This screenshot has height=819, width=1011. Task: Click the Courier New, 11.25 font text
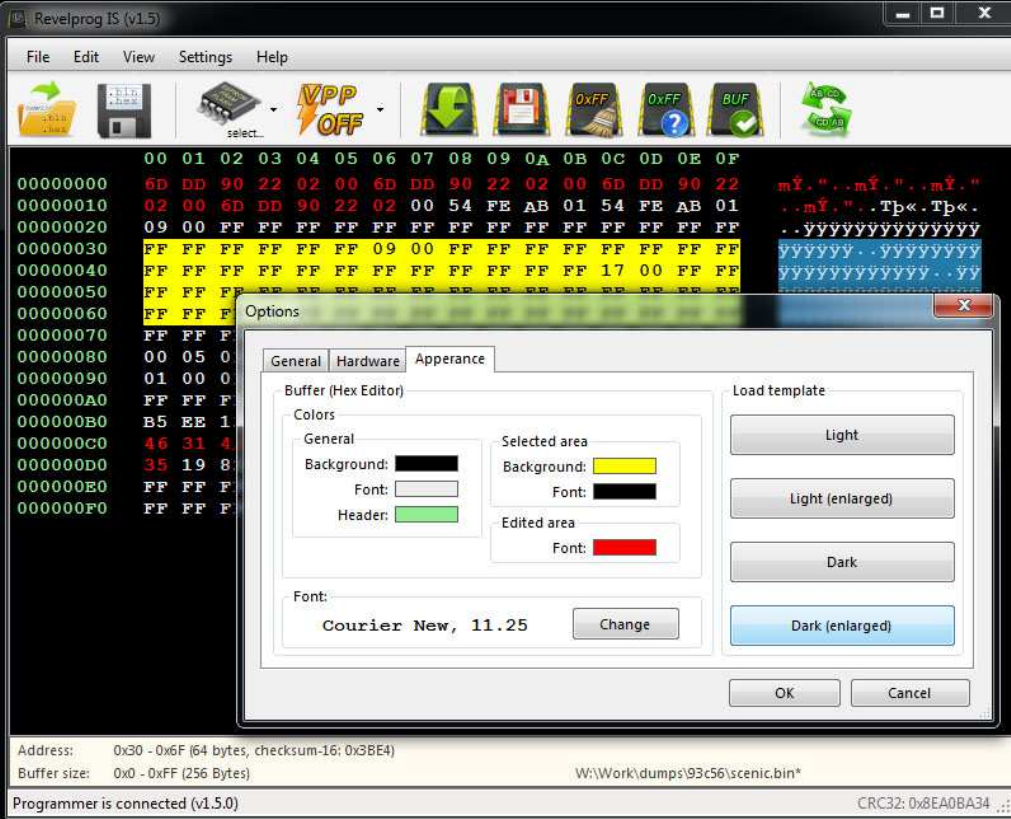[x=425, y=625]
